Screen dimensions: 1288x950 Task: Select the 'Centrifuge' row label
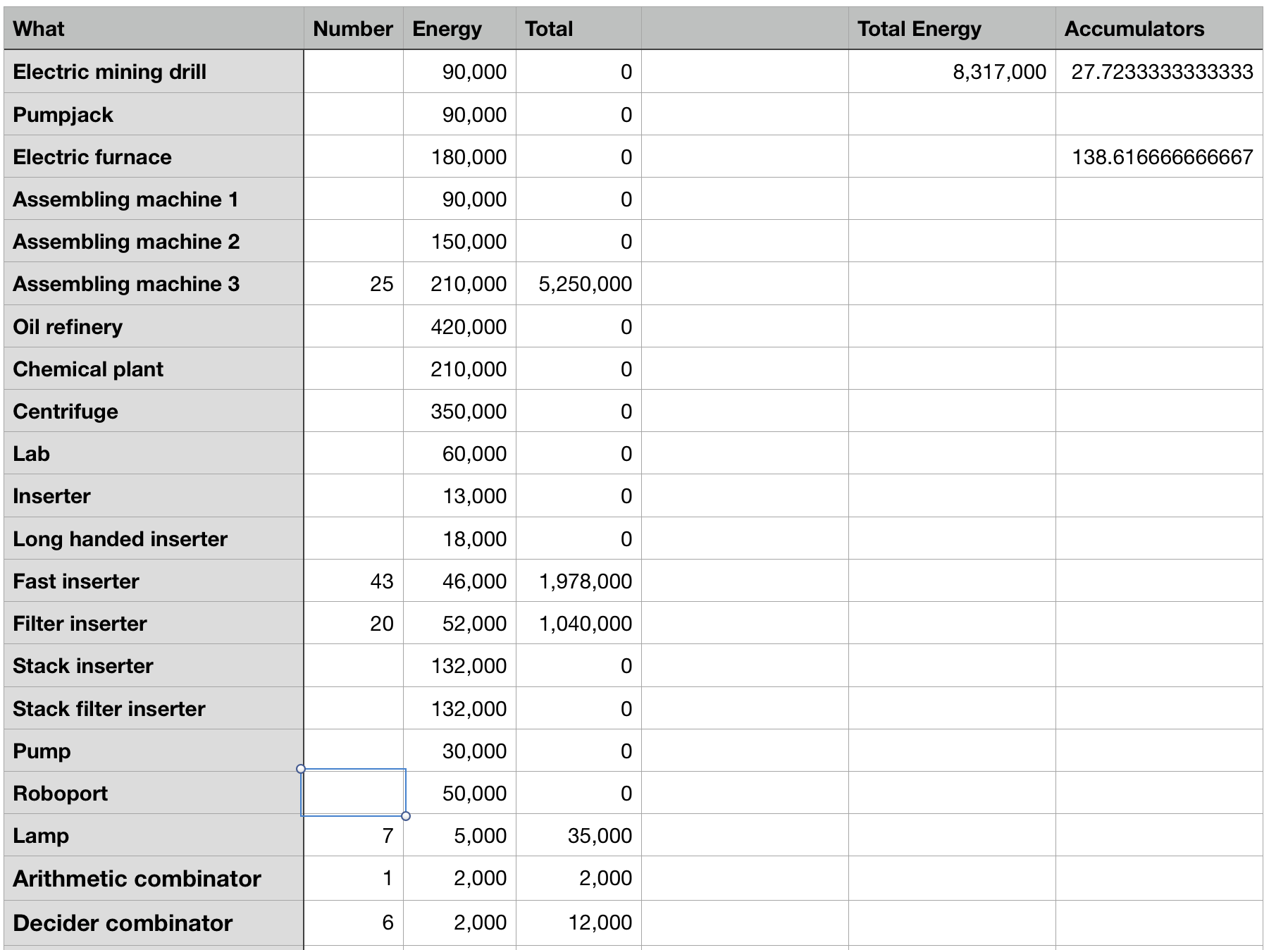(154, 411)
